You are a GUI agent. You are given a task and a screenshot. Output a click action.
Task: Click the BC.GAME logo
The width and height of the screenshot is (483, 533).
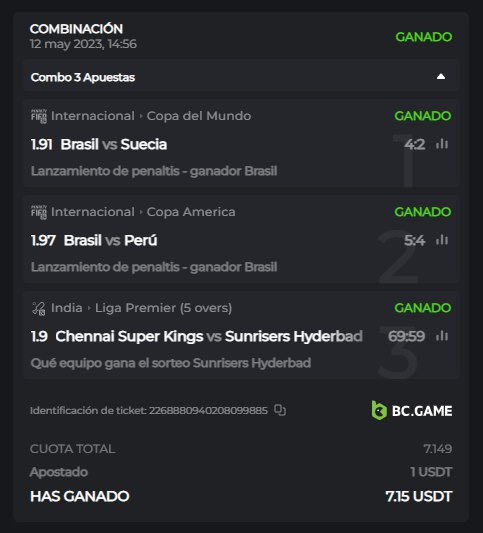[x=412, y=410]
